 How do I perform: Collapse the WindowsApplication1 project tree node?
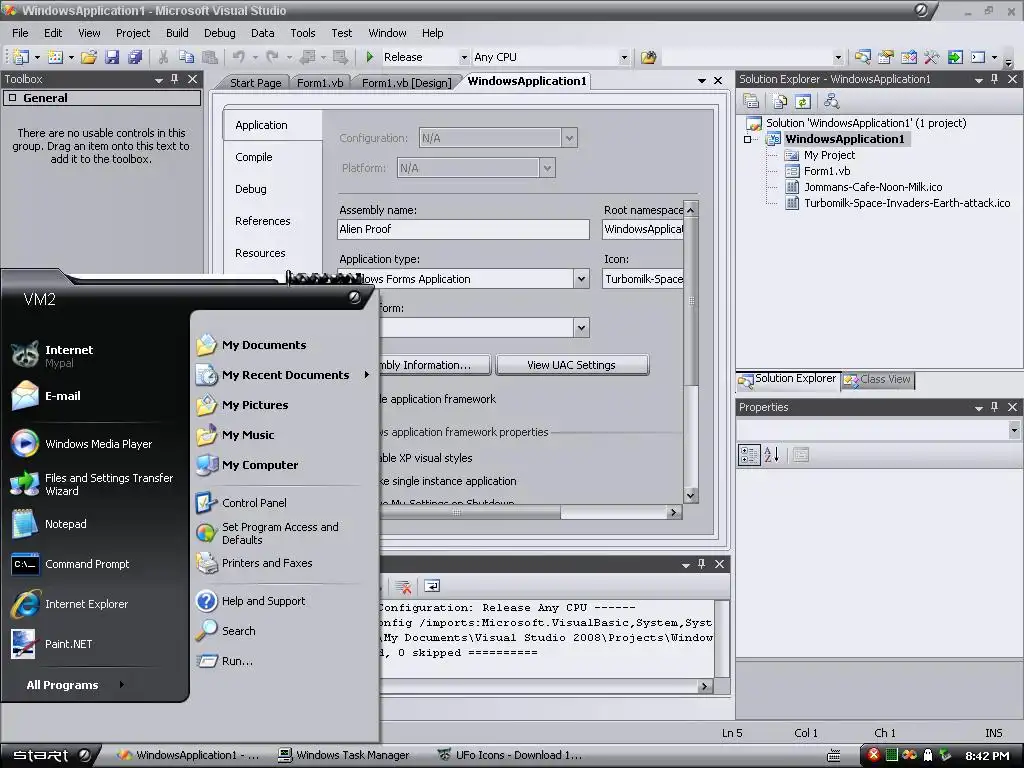point(748,139)
